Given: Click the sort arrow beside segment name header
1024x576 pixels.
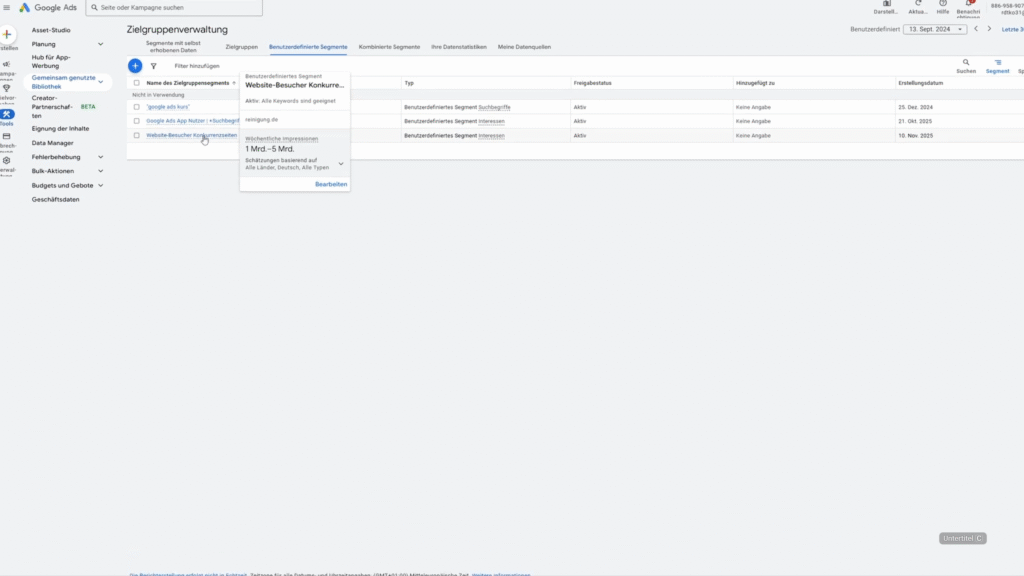Looking at the screenshot, I should (234, 83).
